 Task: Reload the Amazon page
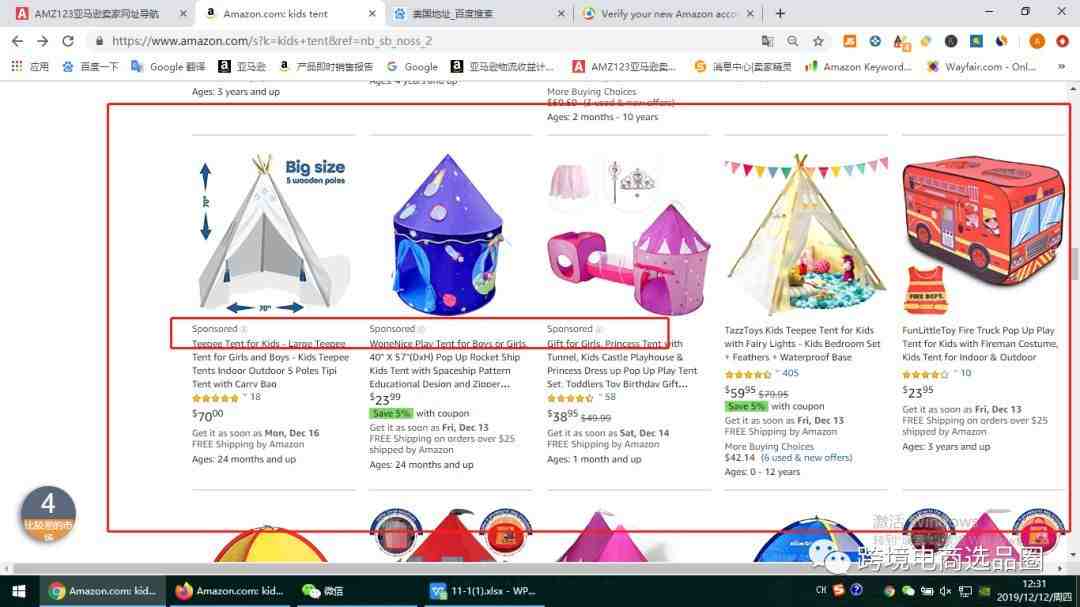tap(68, 41)
